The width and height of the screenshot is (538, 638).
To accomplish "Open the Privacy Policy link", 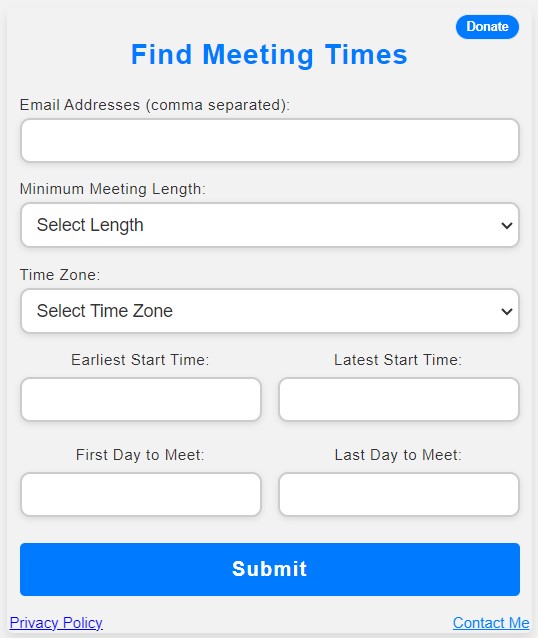I will [56, 623].
